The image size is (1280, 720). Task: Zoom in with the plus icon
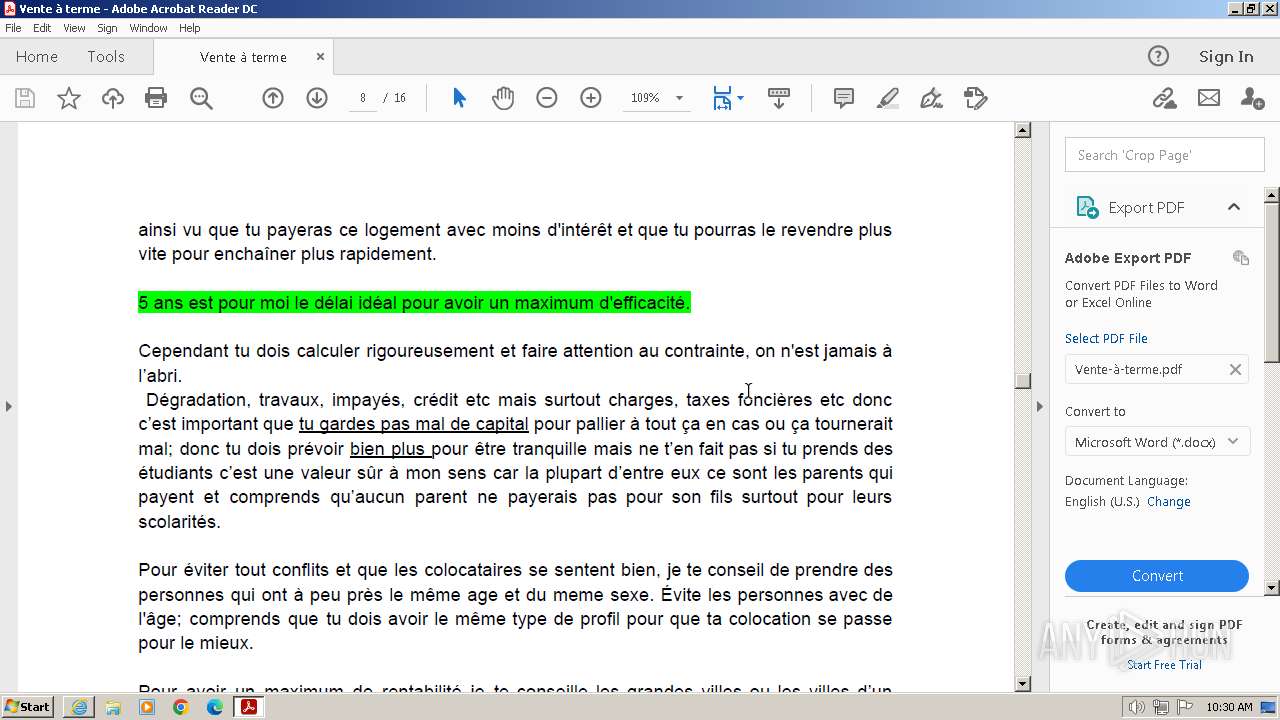[591, 98]
